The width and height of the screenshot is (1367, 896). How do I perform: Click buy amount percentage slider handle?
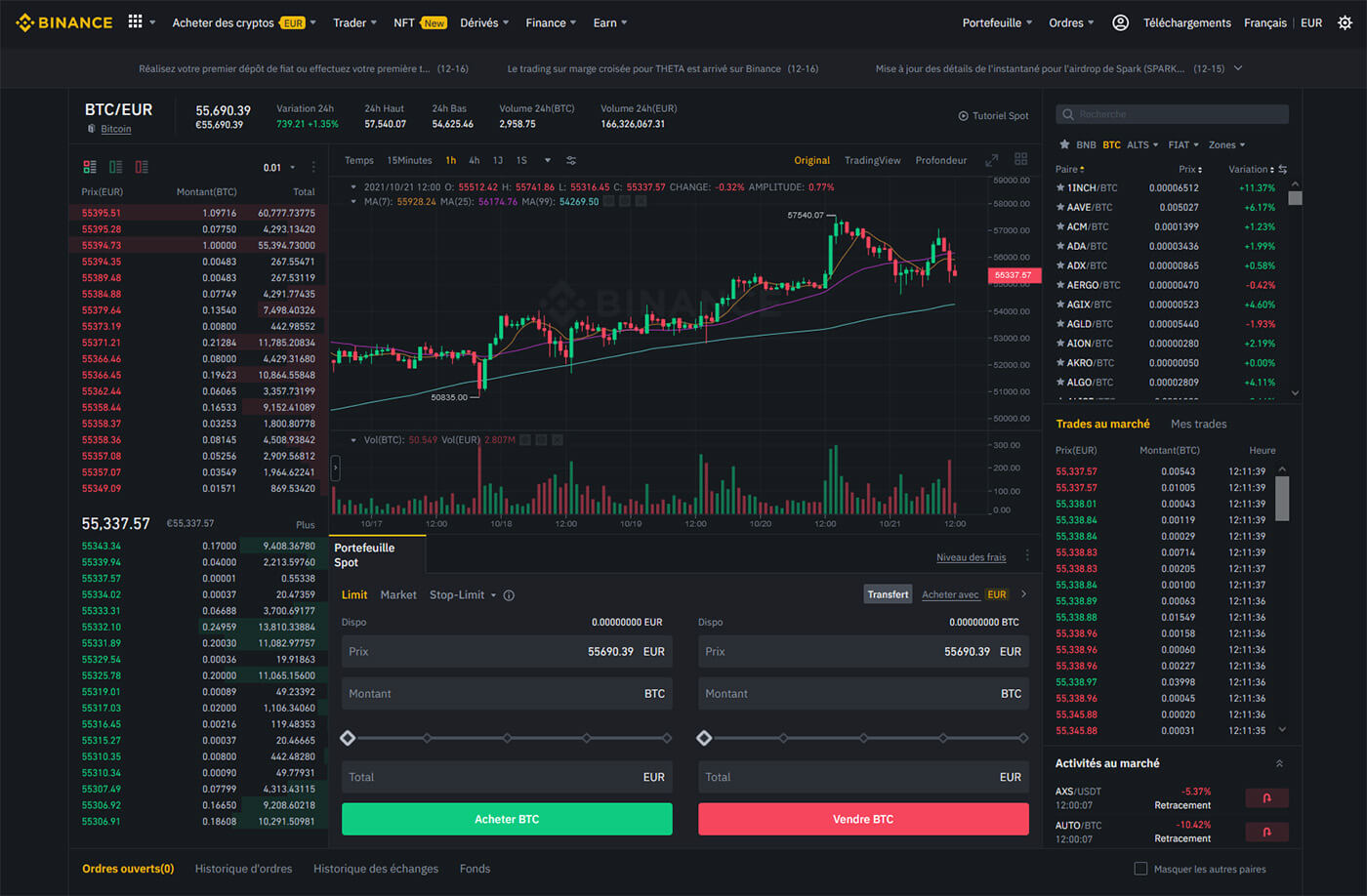[348, 738]
